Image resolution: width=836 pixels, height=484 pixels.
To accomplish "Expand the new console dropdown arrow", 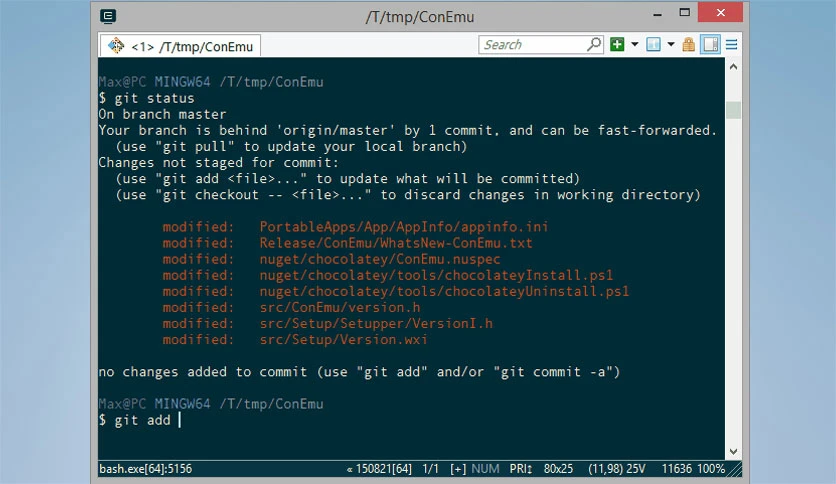I will (634, 44).
